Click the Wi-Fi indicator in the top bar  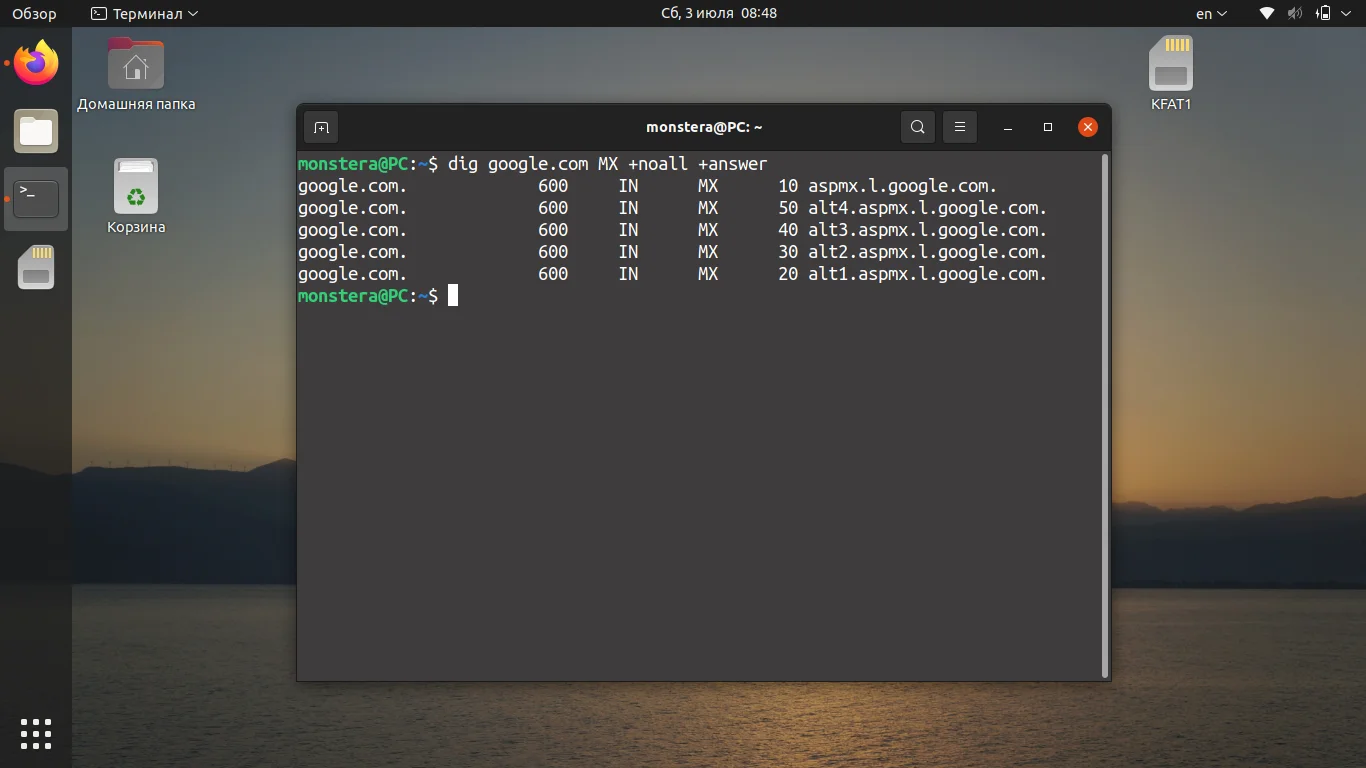(x=1266, y=13)
